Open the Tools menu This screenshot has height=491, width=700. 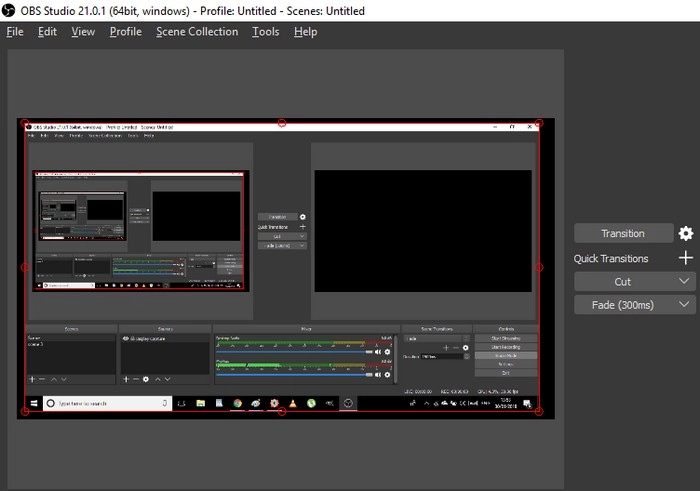click(266, 31)
